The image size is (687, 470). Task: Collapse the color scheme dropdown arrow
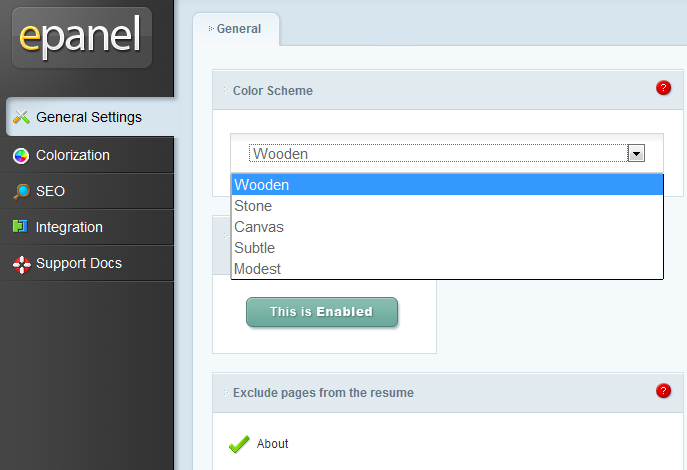tap(636, 153)
